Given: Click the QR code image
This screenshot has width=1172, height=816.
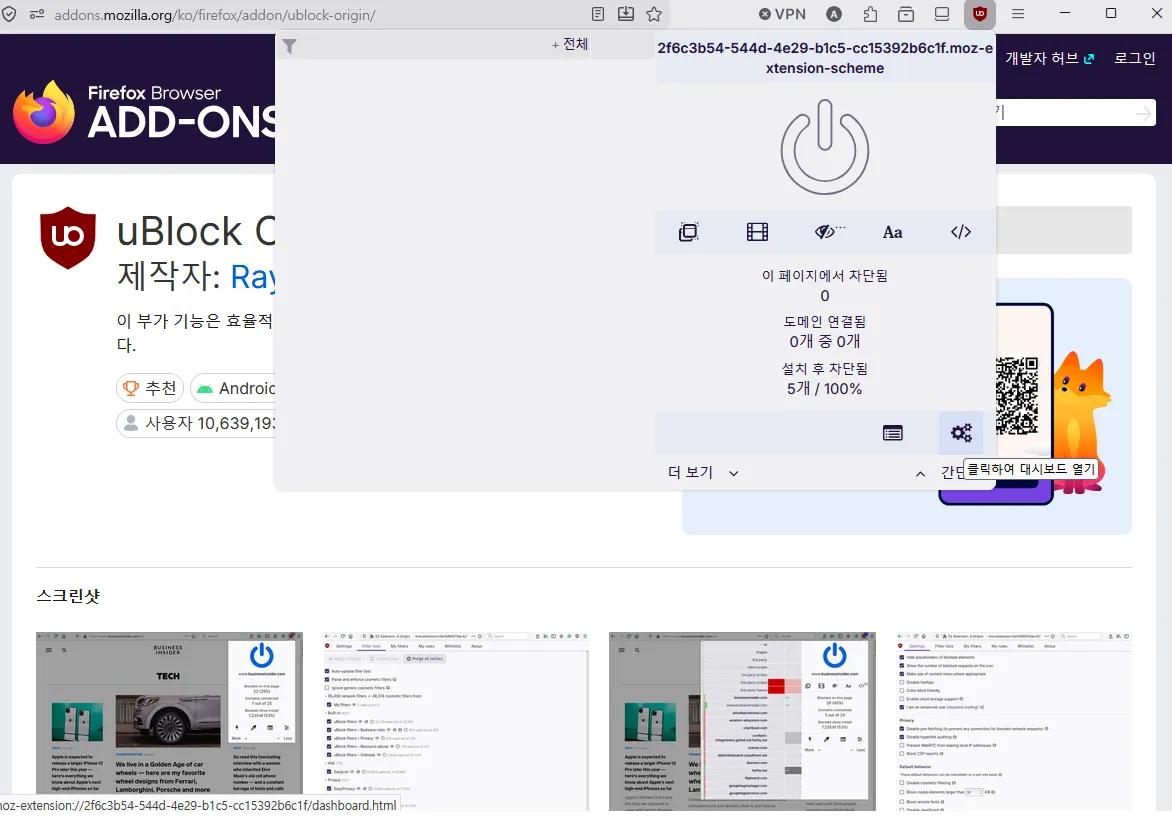Looking at the screenshot, I should click(x=1017, y=395).
